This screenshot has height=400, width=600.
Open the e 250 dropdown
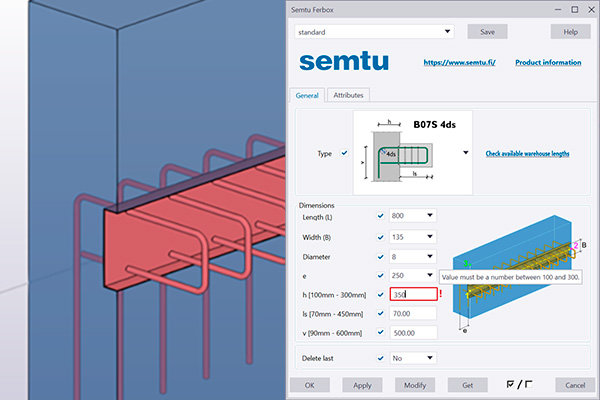tap(413, 275)
